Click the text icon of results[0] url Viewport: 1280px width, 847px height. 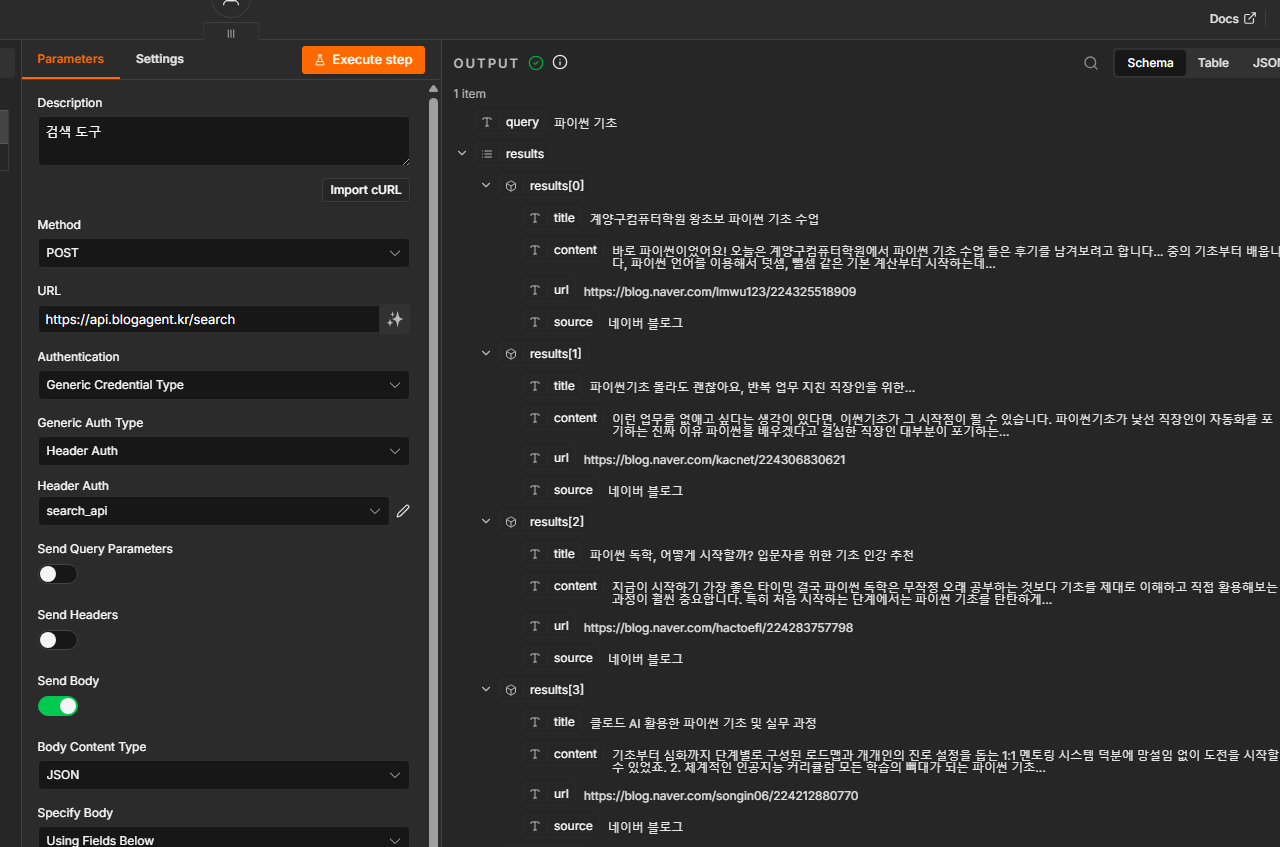click(x=535, y=290)
